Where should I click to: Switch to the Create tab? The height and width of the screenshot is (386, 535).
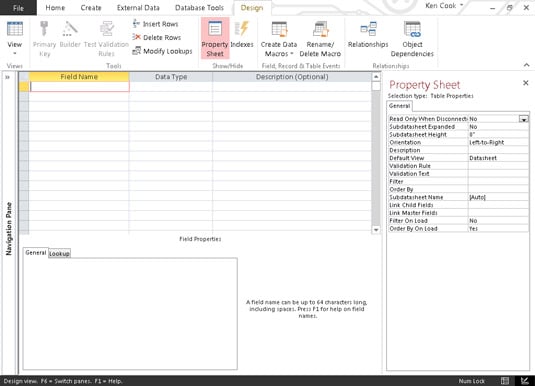pos(91,8)
